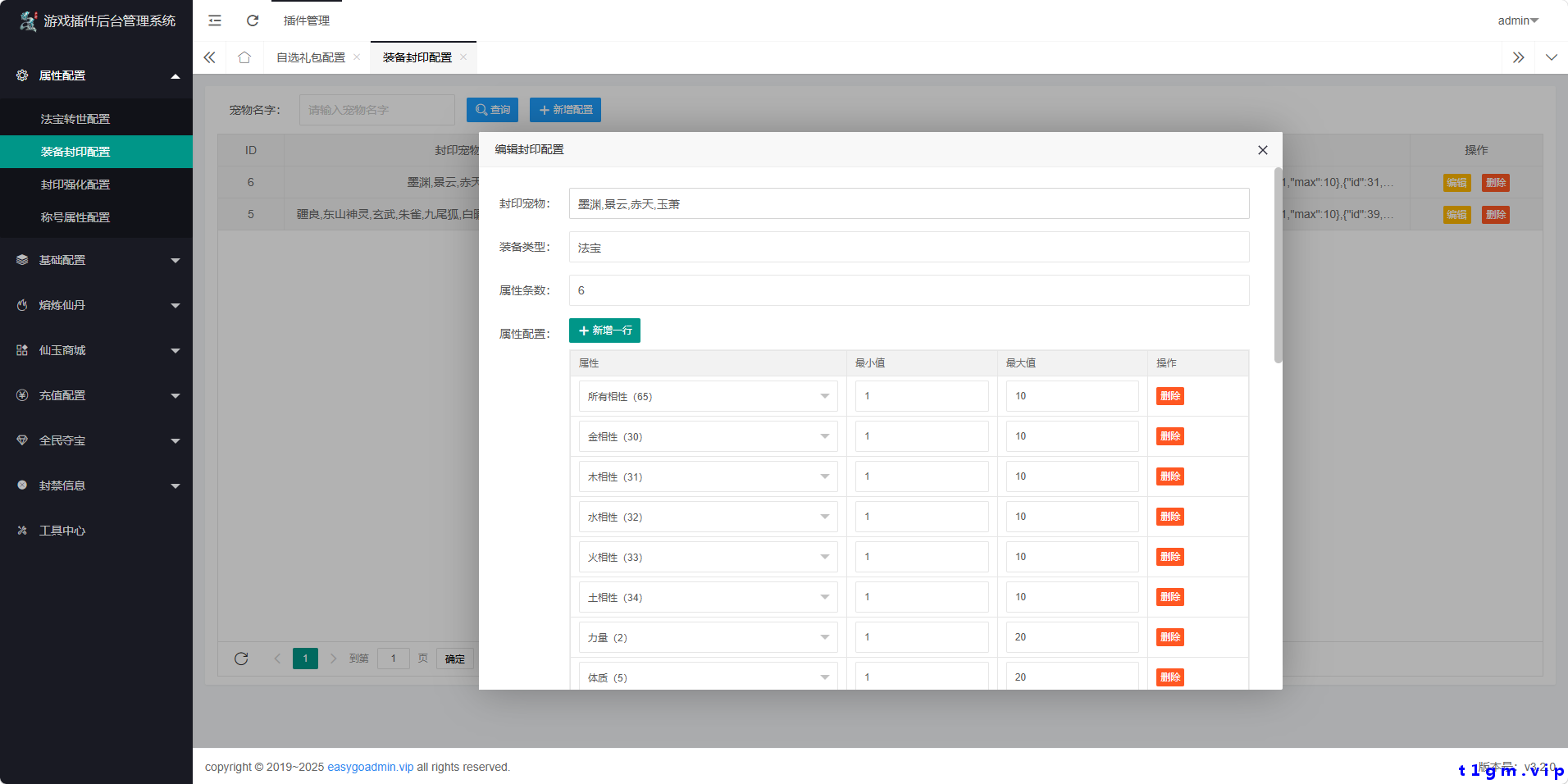Close the 自选礼包配置 tab
Screen dimensions: 1568x784
point(357,57)
